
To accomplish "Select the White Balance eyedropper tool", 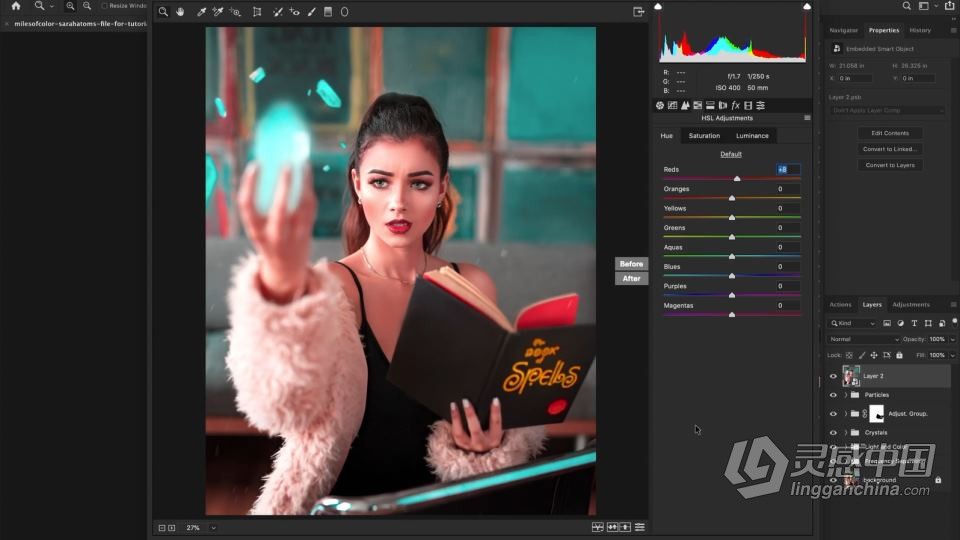I will [x=201, y=12].
